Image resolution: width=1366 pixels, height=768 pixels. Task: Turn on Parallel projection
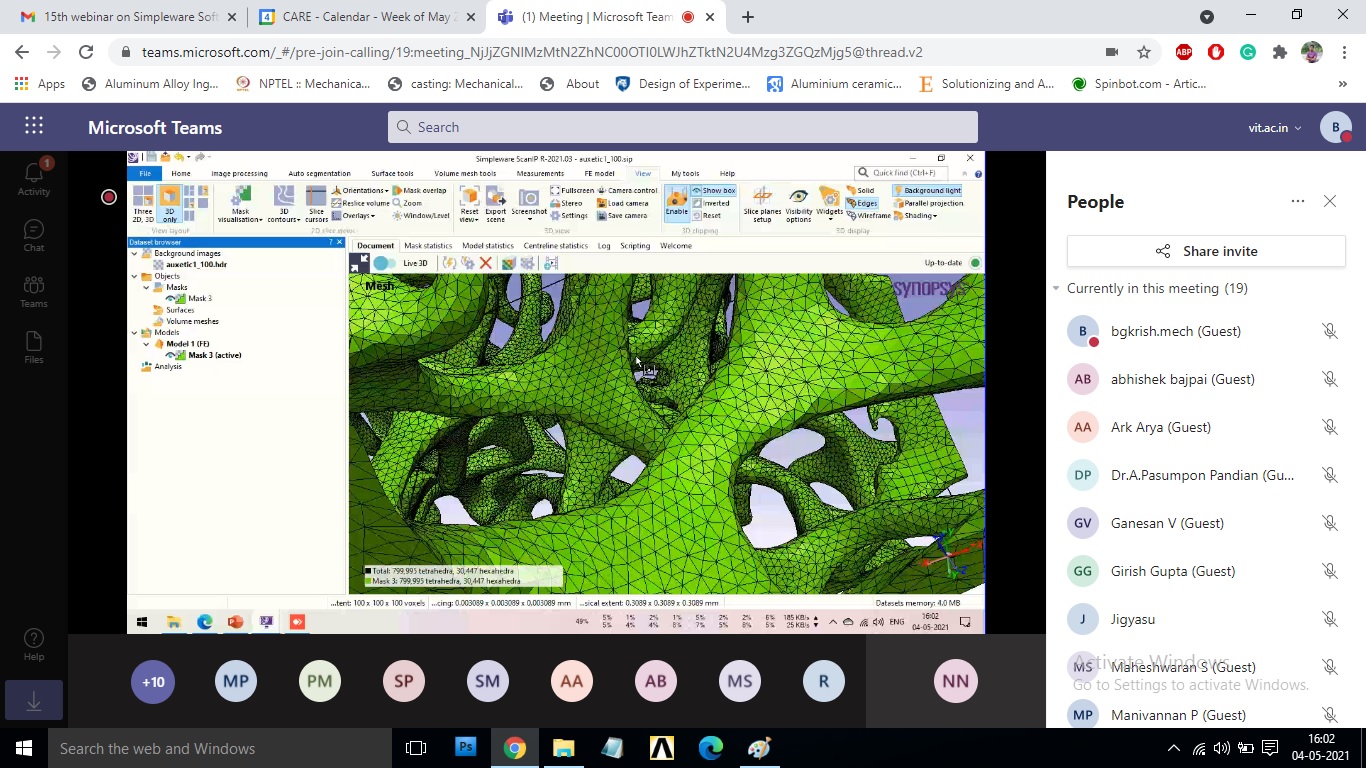pyautogui.click(x=932, y=203)
